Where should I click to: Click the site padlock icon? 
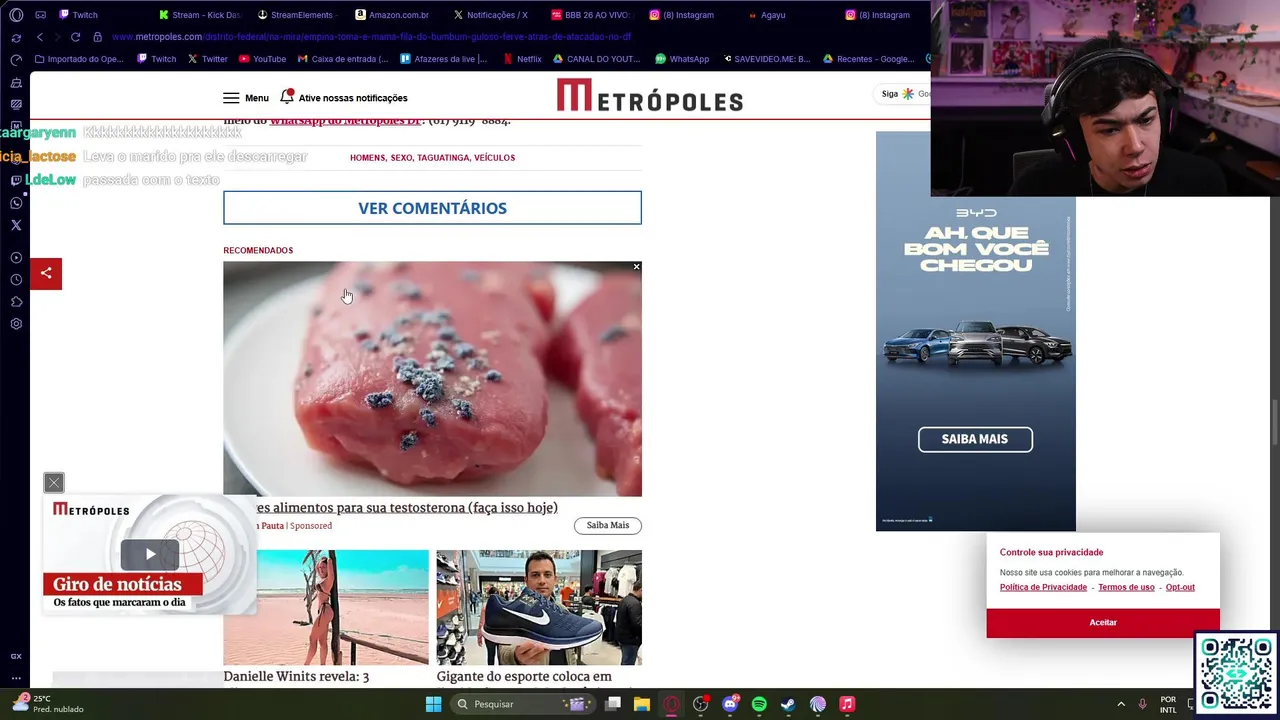[x=97, y=37]
